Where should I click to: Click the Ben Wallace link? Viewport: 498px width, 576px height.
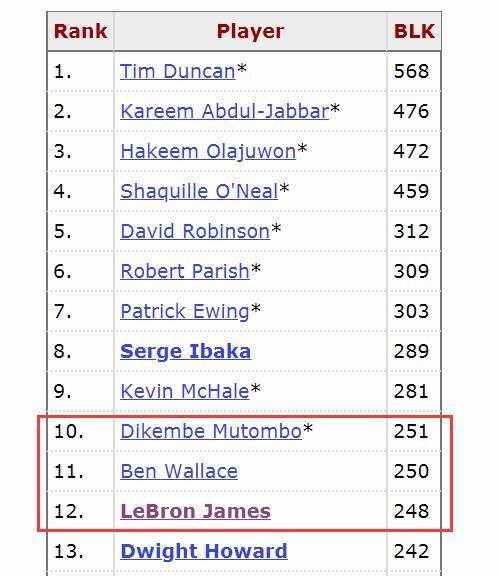point(179,471)
